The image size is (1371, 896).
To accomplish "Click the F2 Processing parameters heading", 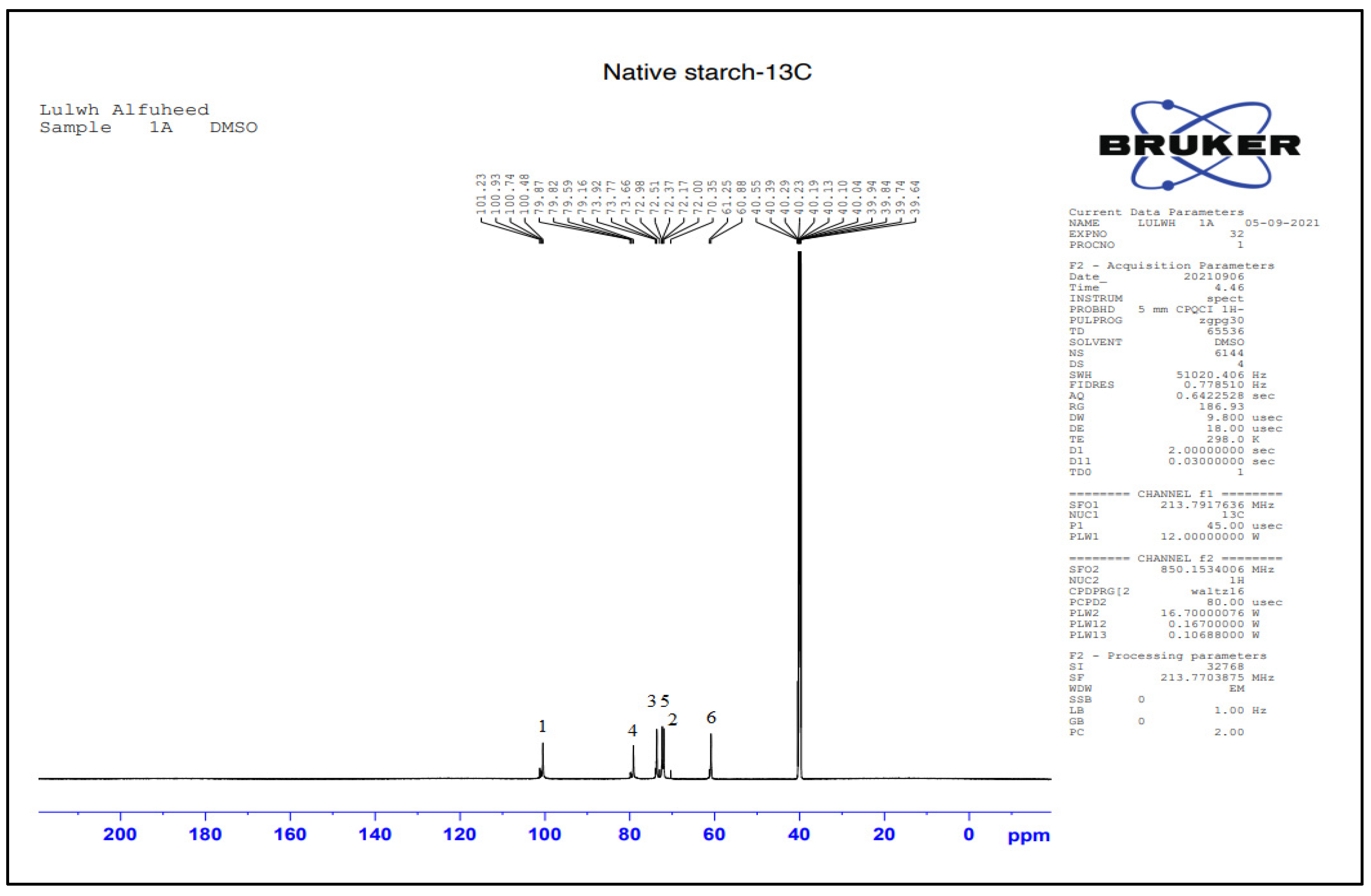I will click(x=1168, y=655).
